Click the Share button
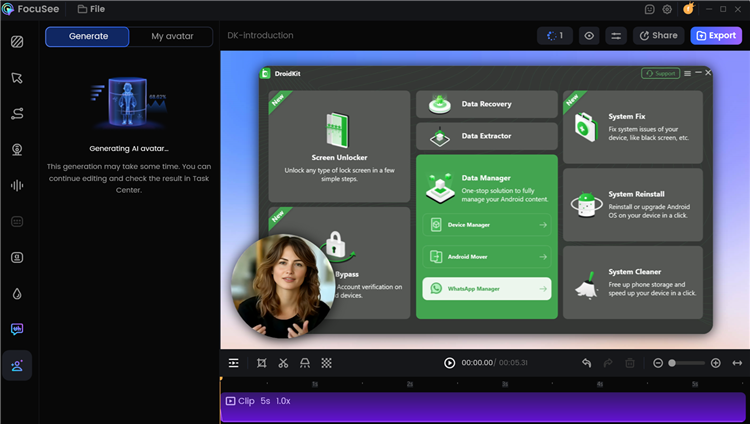 pos(658,36)
